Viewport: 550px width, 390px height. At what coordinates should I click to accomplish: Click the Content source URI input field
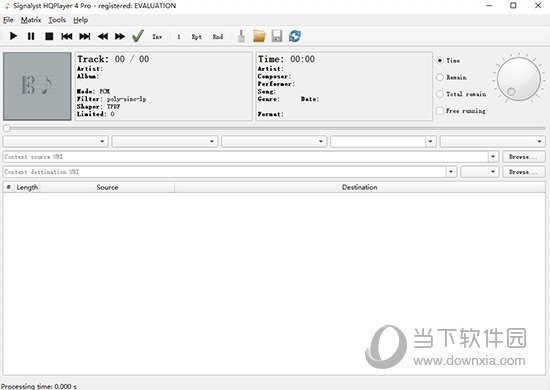[246, 157]
